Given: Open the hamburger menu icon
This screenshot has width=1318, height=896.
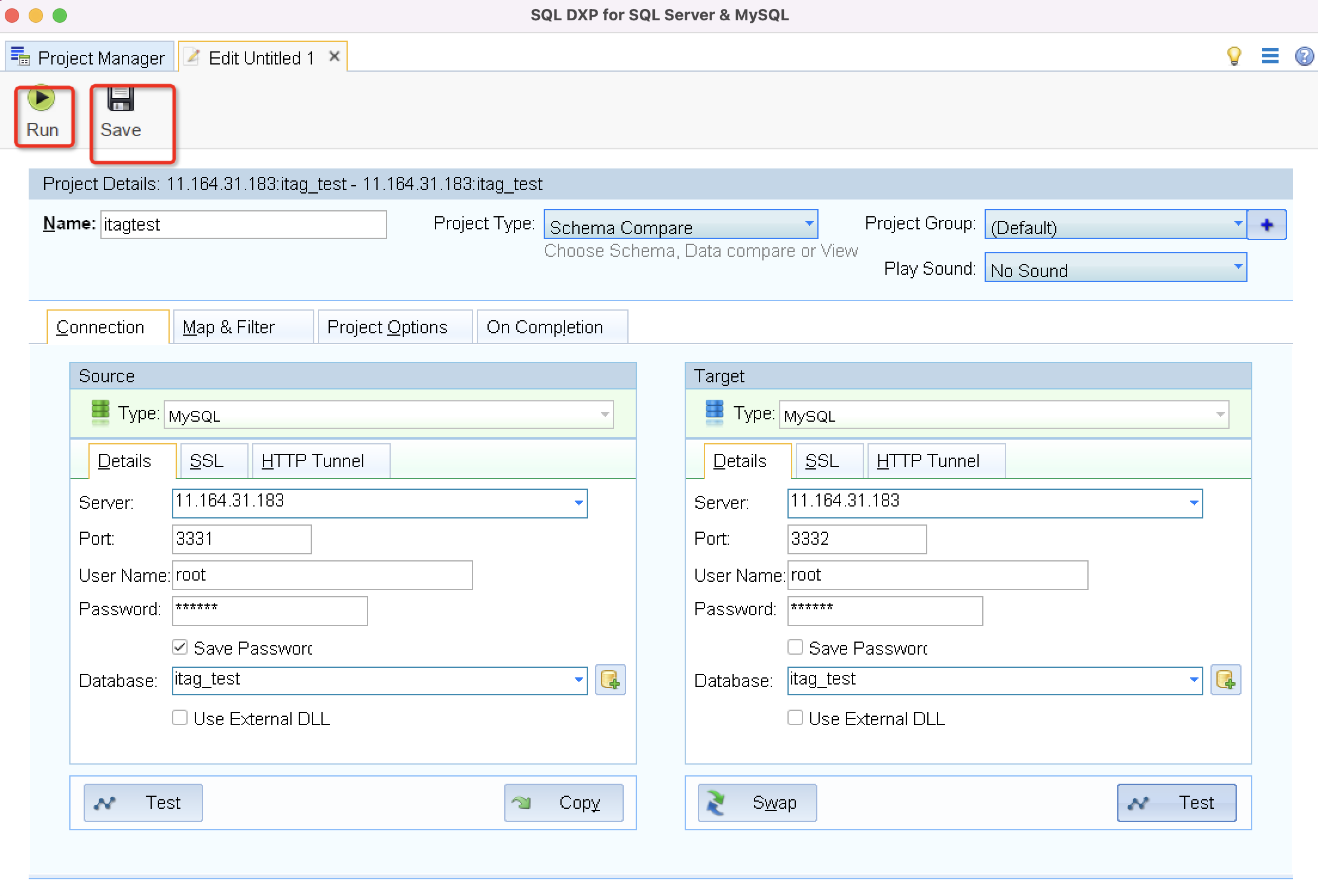Looking at the screenshot, I should click(x=1270, y=56).
